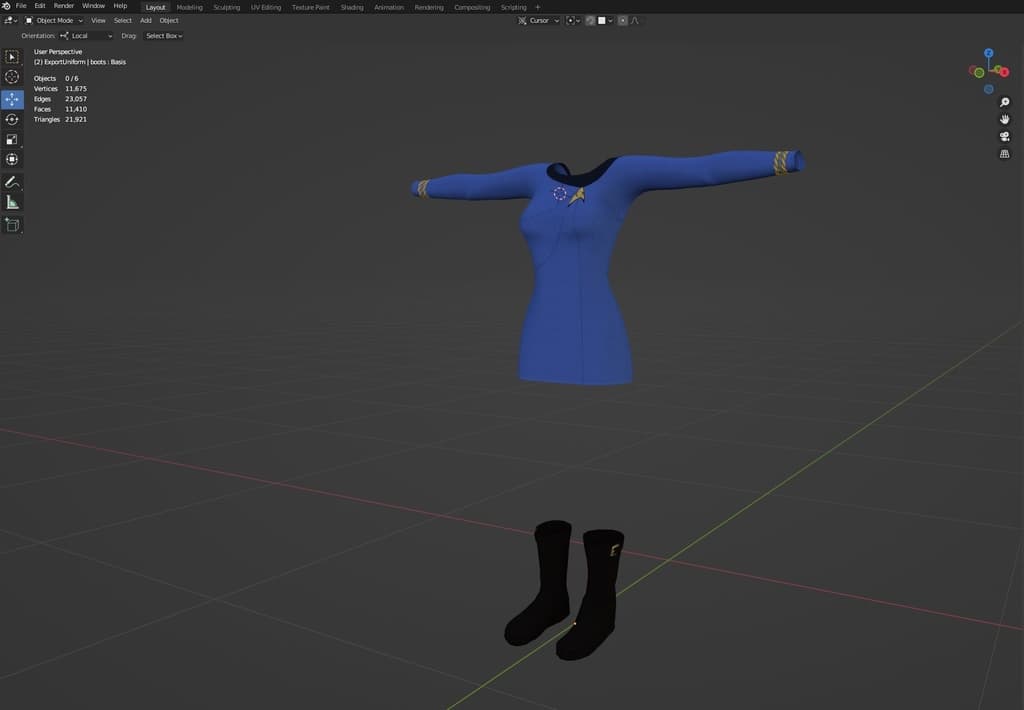Click the Add Cube tool
The height and width of the screenshot is (710, 1024).
point(12,225)
